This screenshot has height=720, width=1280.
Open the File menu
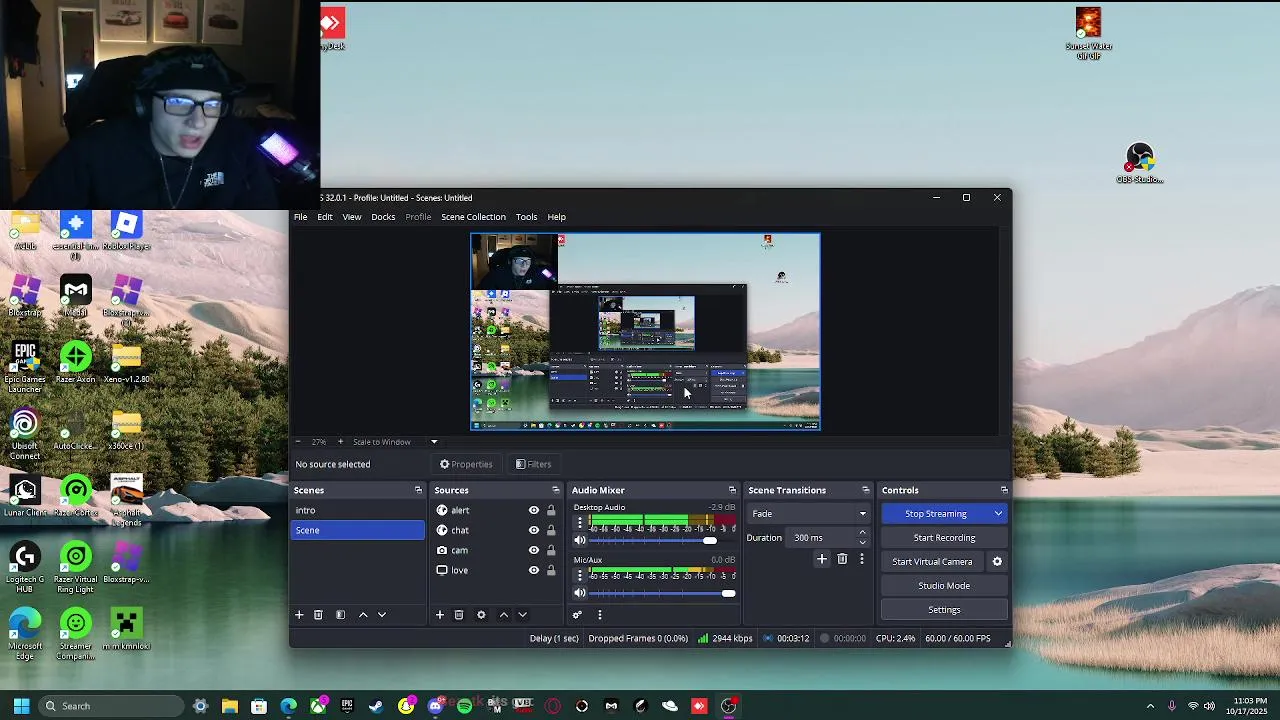pos(300,217)
